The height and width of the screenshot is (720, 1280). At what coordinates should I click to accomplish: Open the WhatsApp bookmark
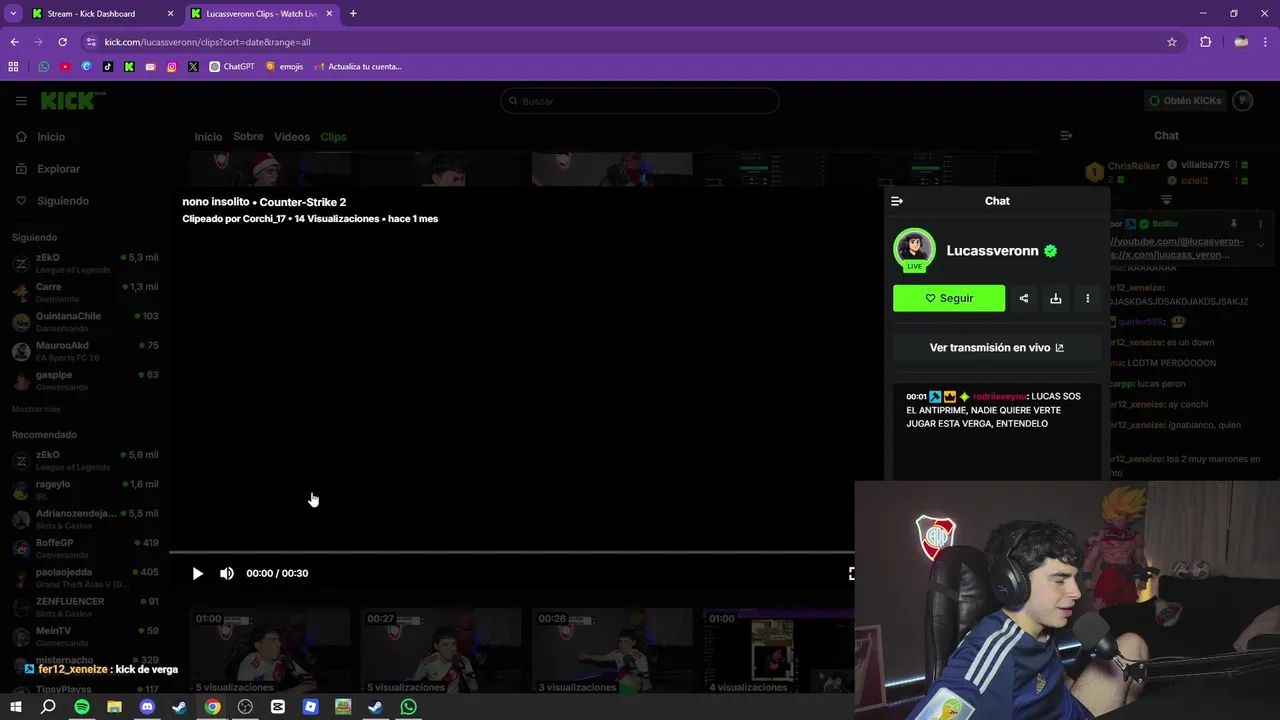(x=43, y=67)
